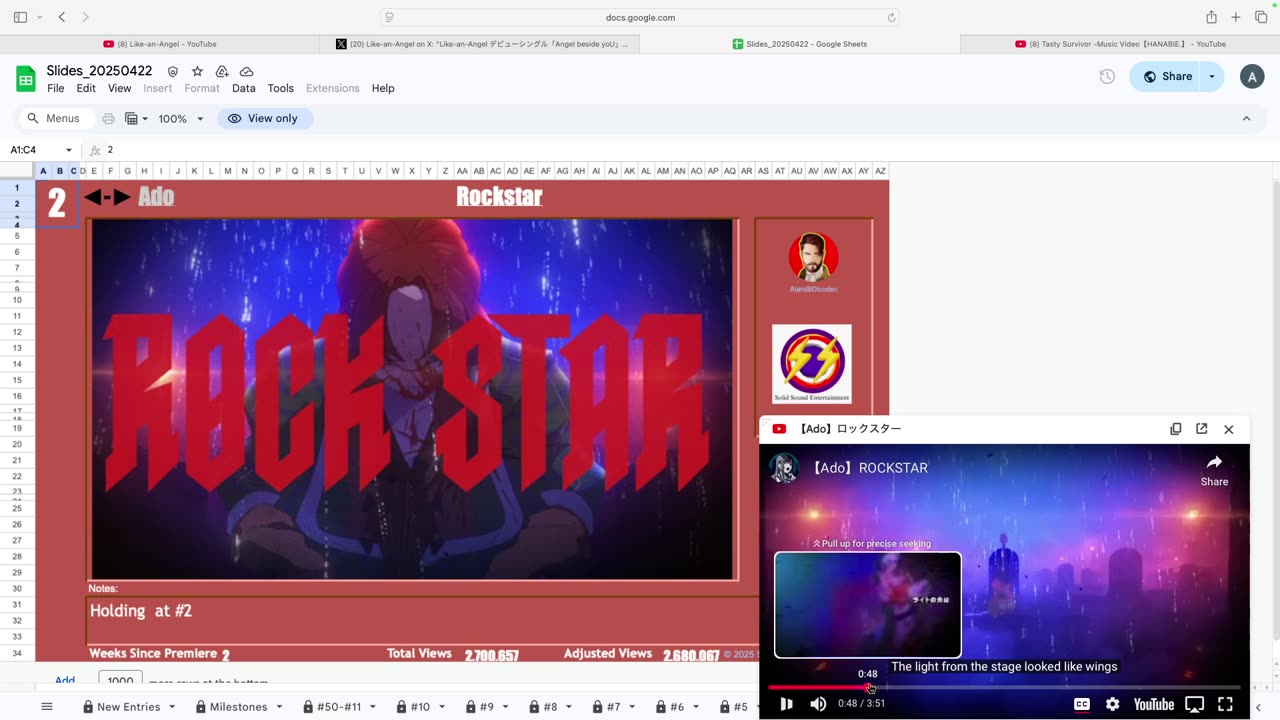Click the all sheets hamburger icon
1280x720 pixels.
(46, 706)
